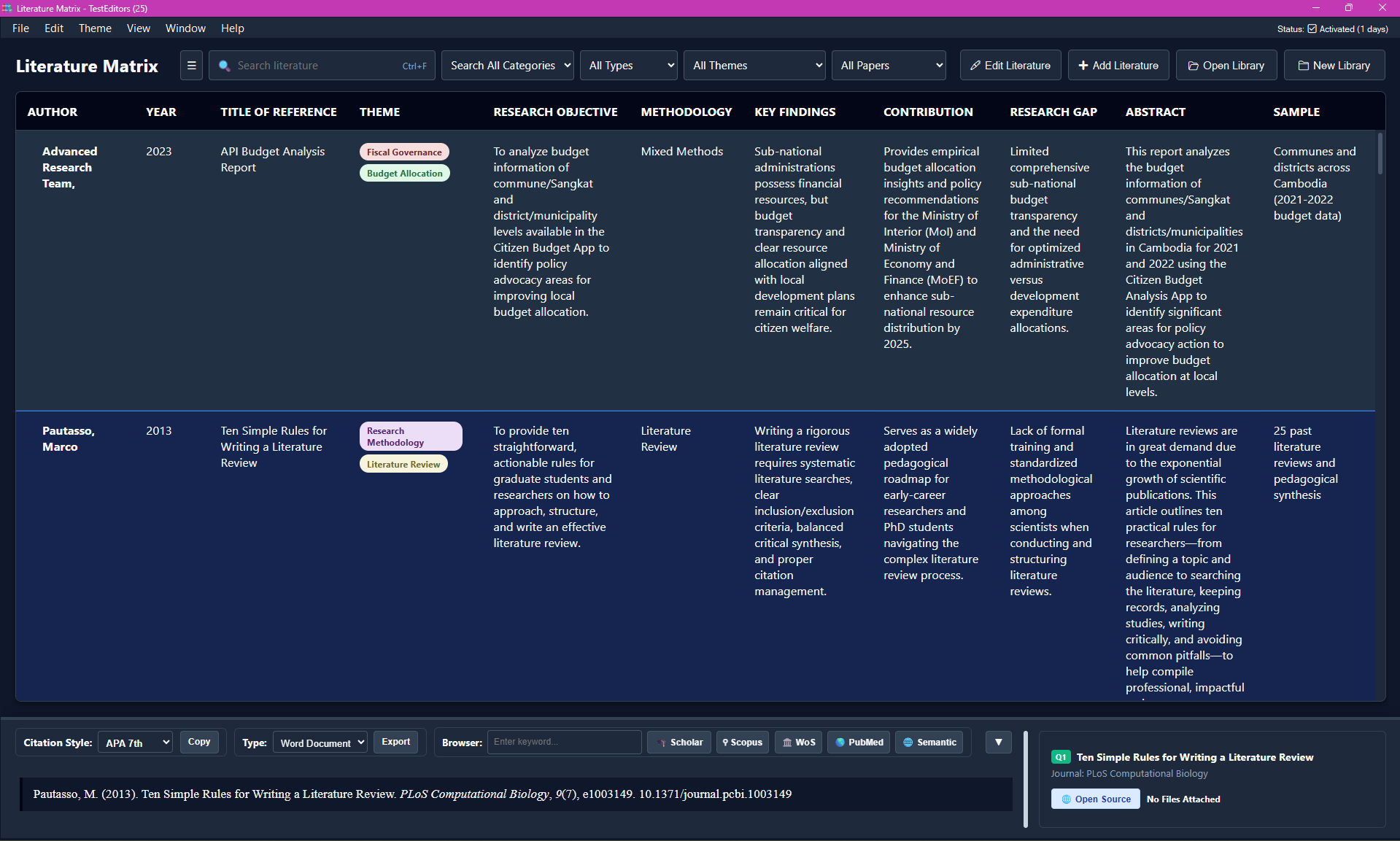Viewport: 1400px width, 841px height.
Task: Copy the citation with the Copy button
Action: click(199, 742)
